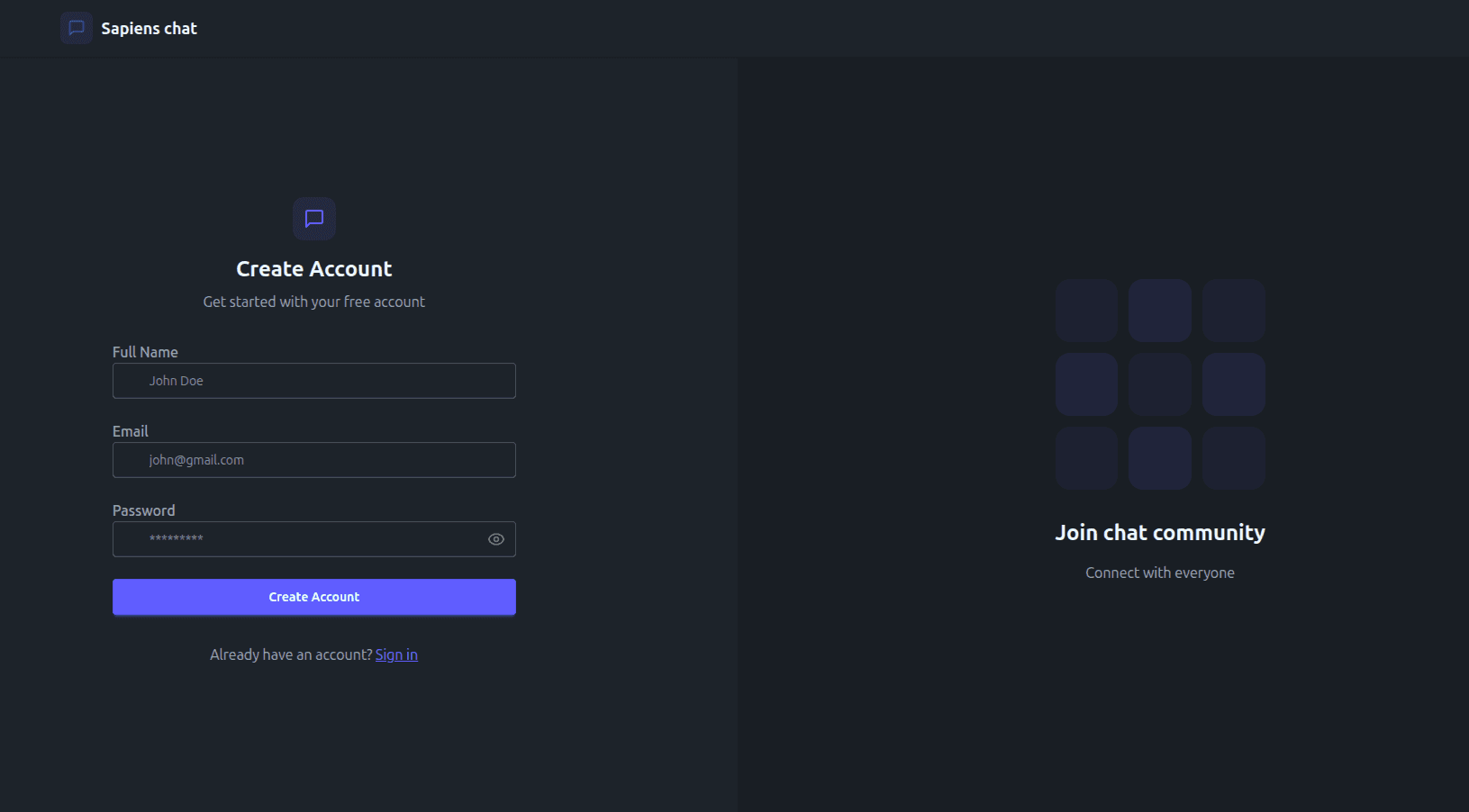Click the bottom-right square of the grid graphic

[x=1234, y=457]
